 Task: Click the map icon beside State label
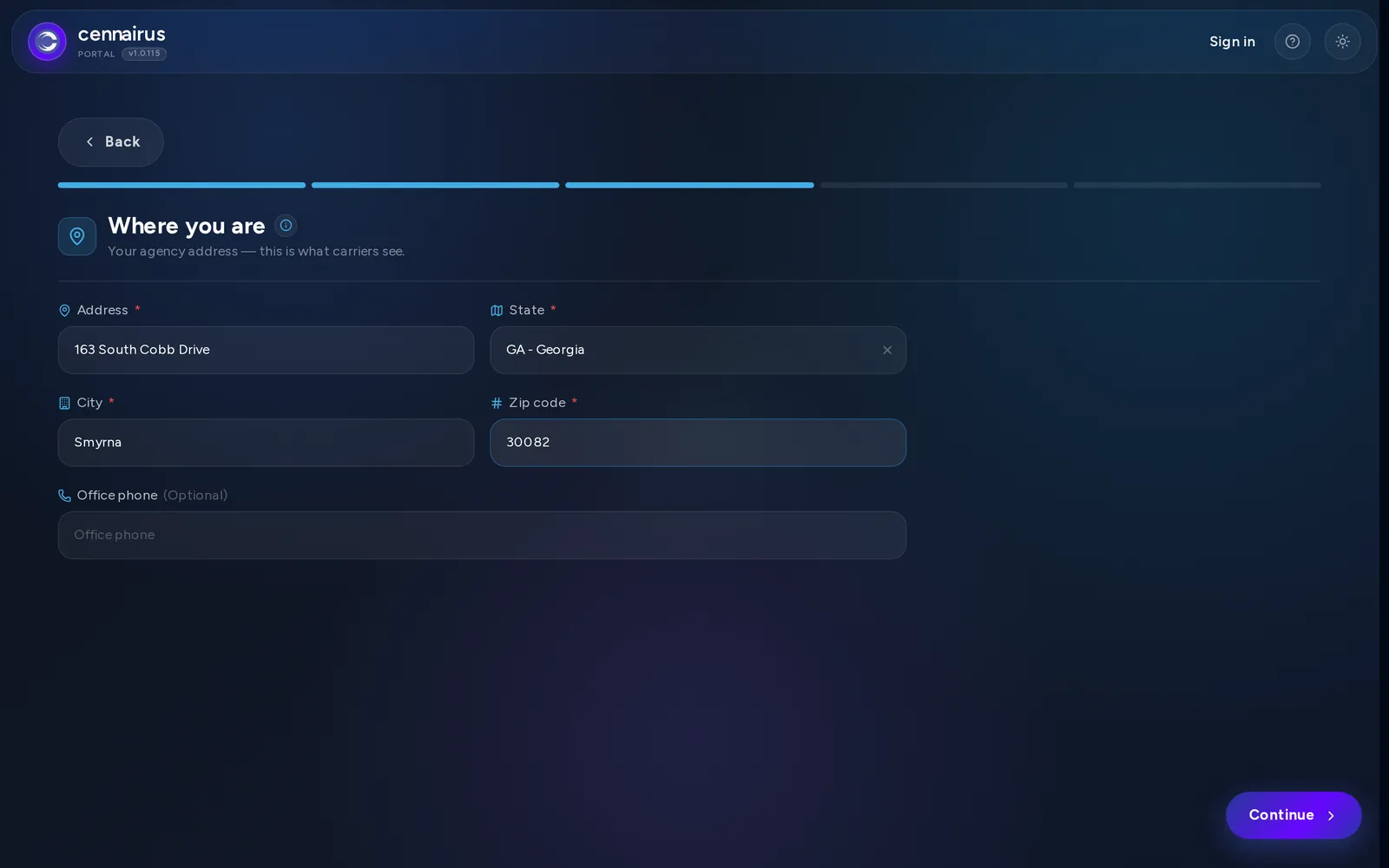497,311
